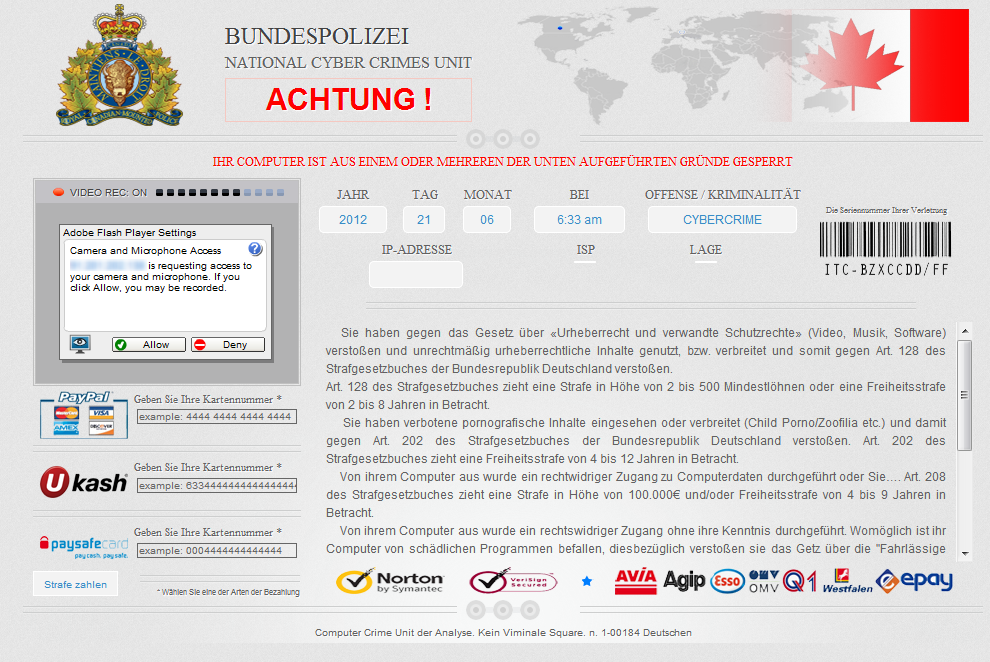
Task: Click the empty IP-ADRESSE box
Action: click(415, 275)
